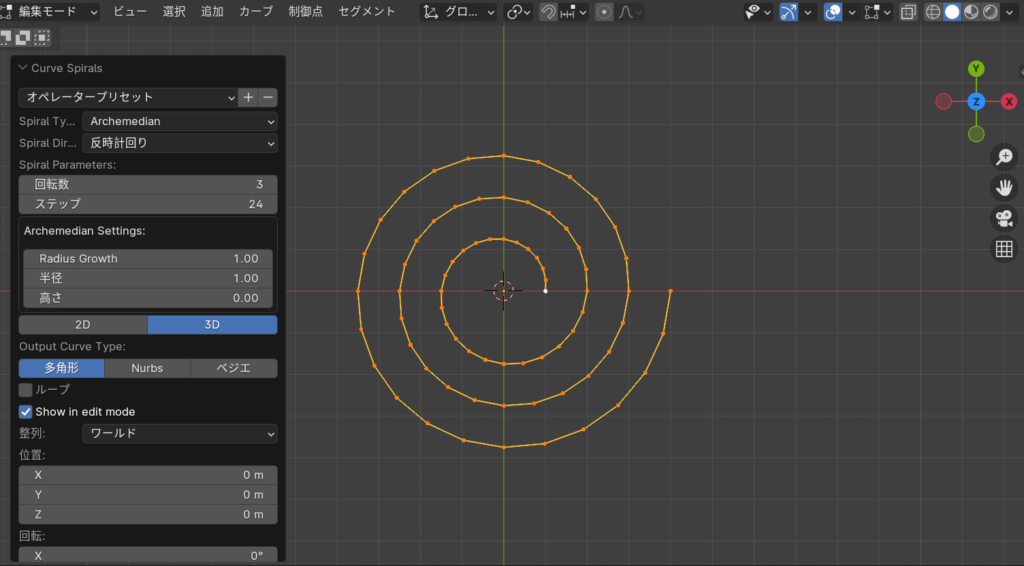Image resolution: width=1024 pixels, height=566 pixels.
Task: Toggle X-ray display icon in header
Action: coord(907,12)
